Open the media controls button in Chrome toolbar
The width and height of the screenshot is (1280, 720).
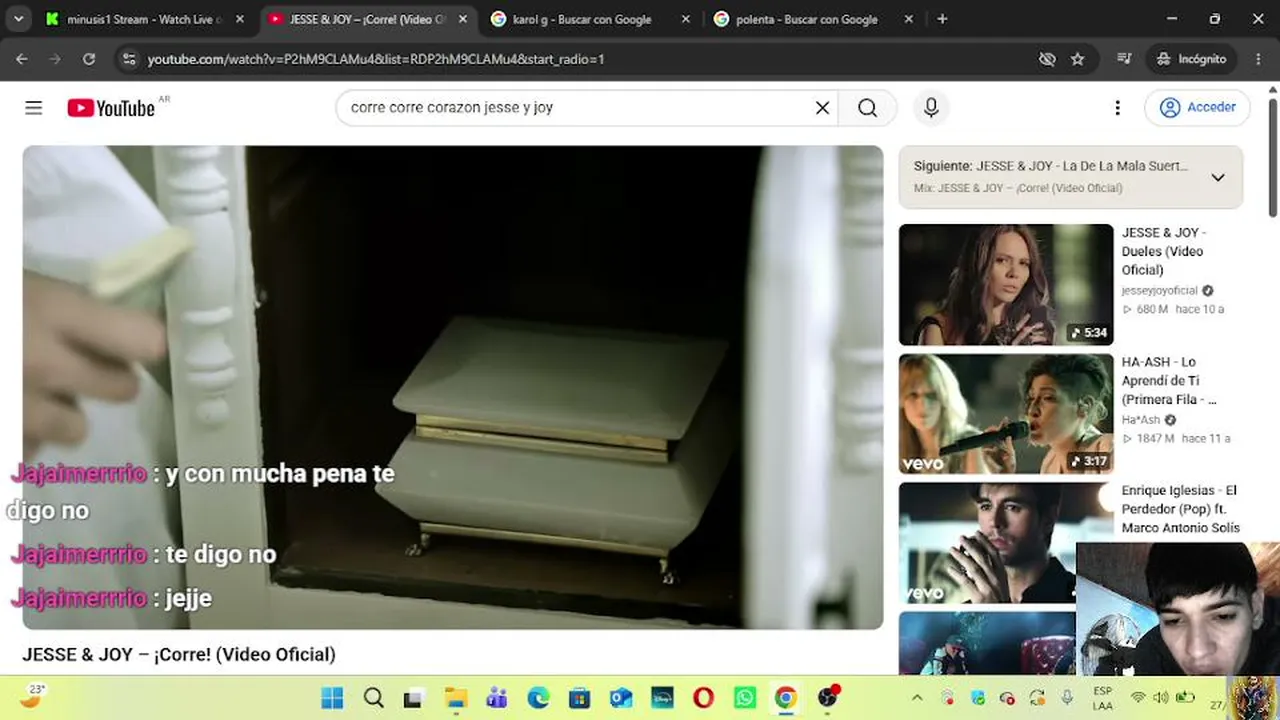coord(1124,59)
